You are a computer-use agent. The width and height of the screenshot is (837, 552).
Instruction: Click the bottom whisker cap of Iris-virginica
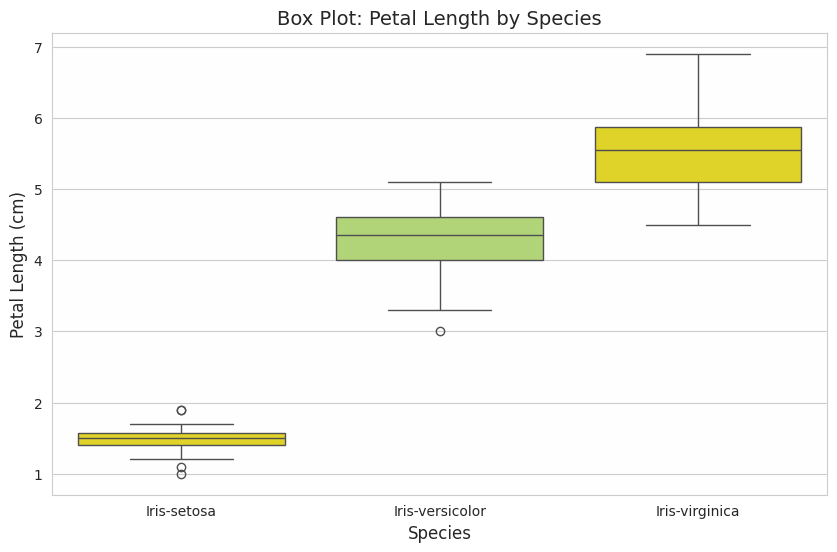click(698, 225)
